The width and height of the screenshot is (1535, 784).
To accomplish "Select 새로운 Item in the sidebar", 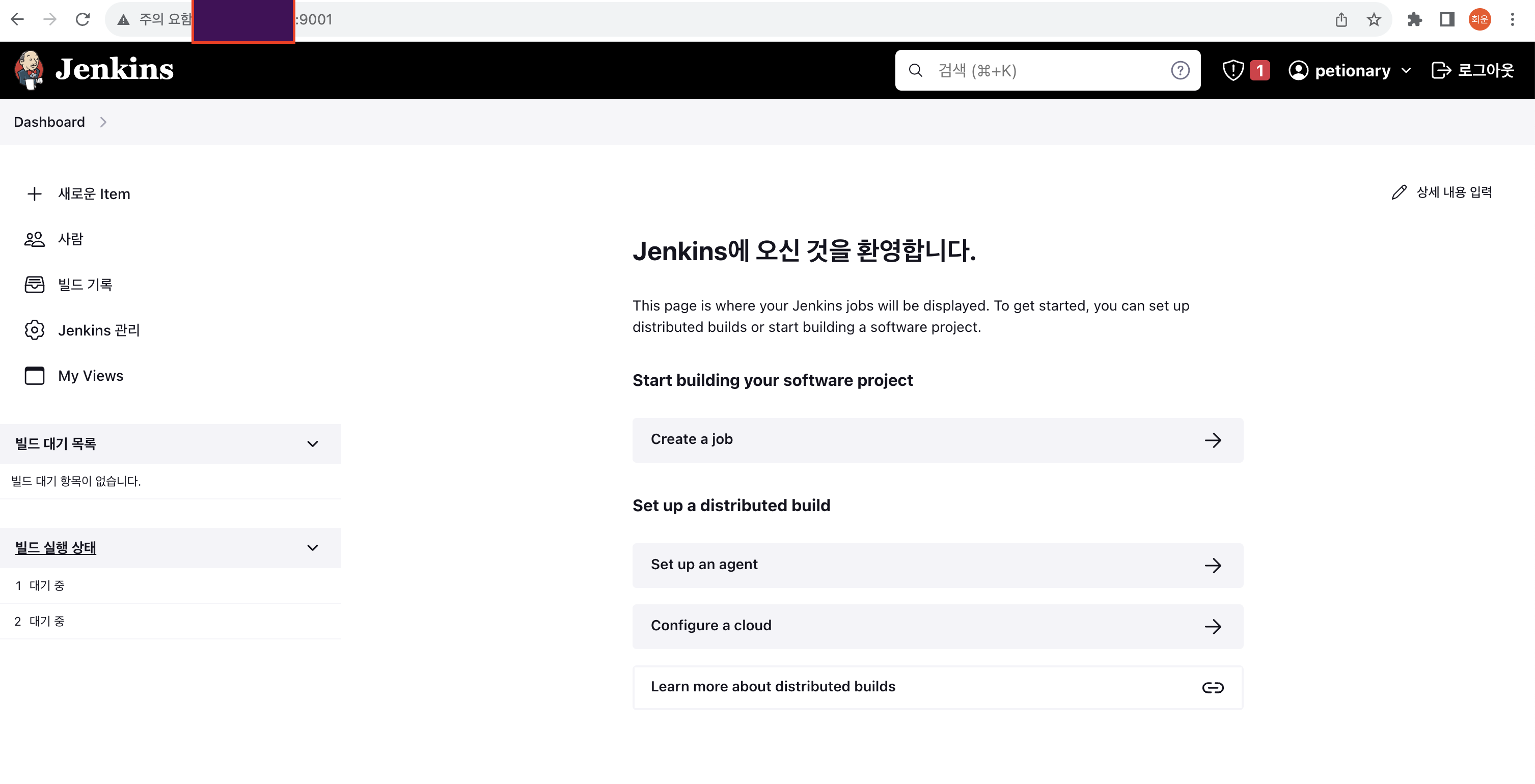I will (x=94, y=194).
